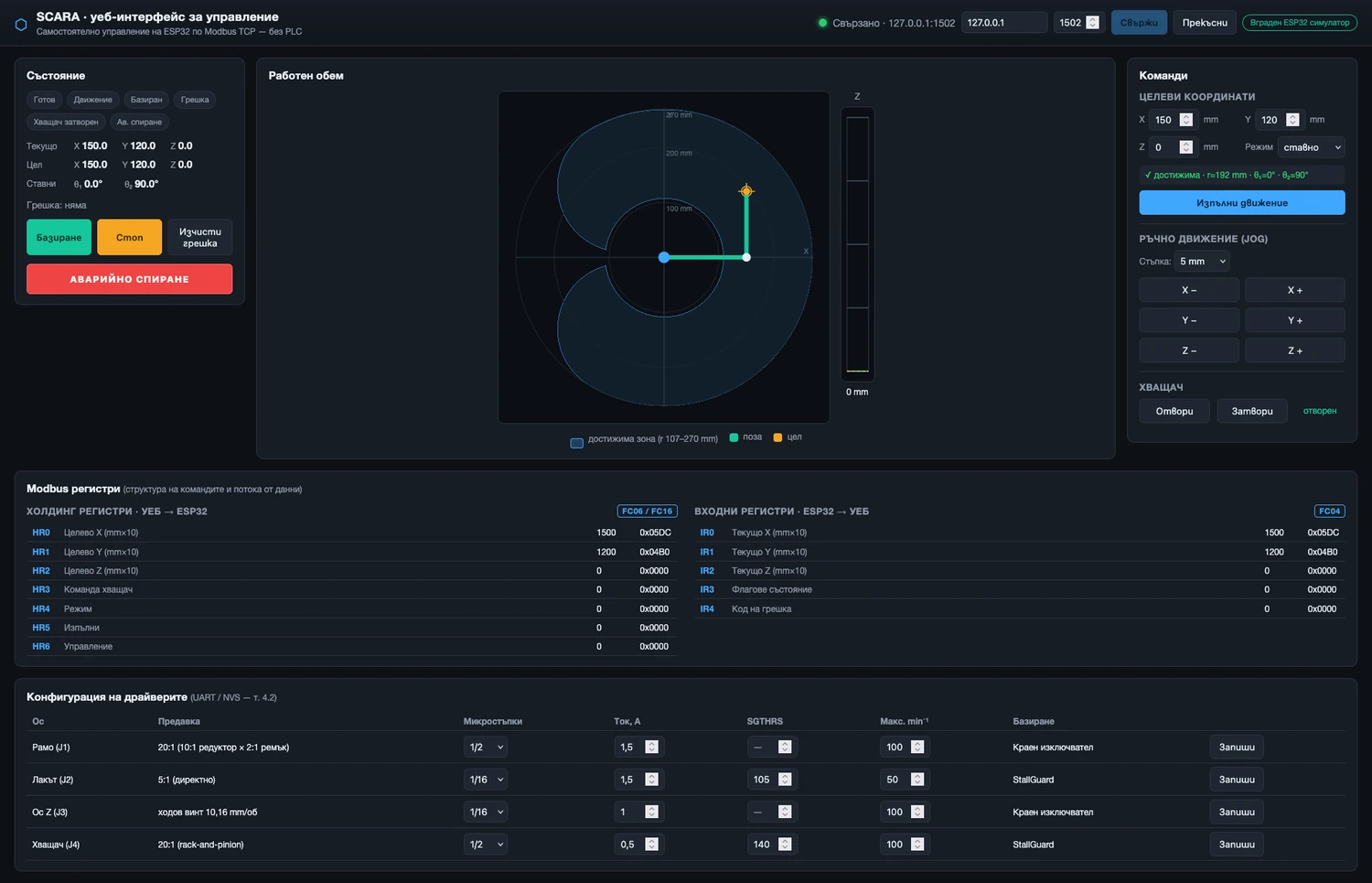Click the Свържи connect button
The image size is (1372, 883).
click(1139, 23)
